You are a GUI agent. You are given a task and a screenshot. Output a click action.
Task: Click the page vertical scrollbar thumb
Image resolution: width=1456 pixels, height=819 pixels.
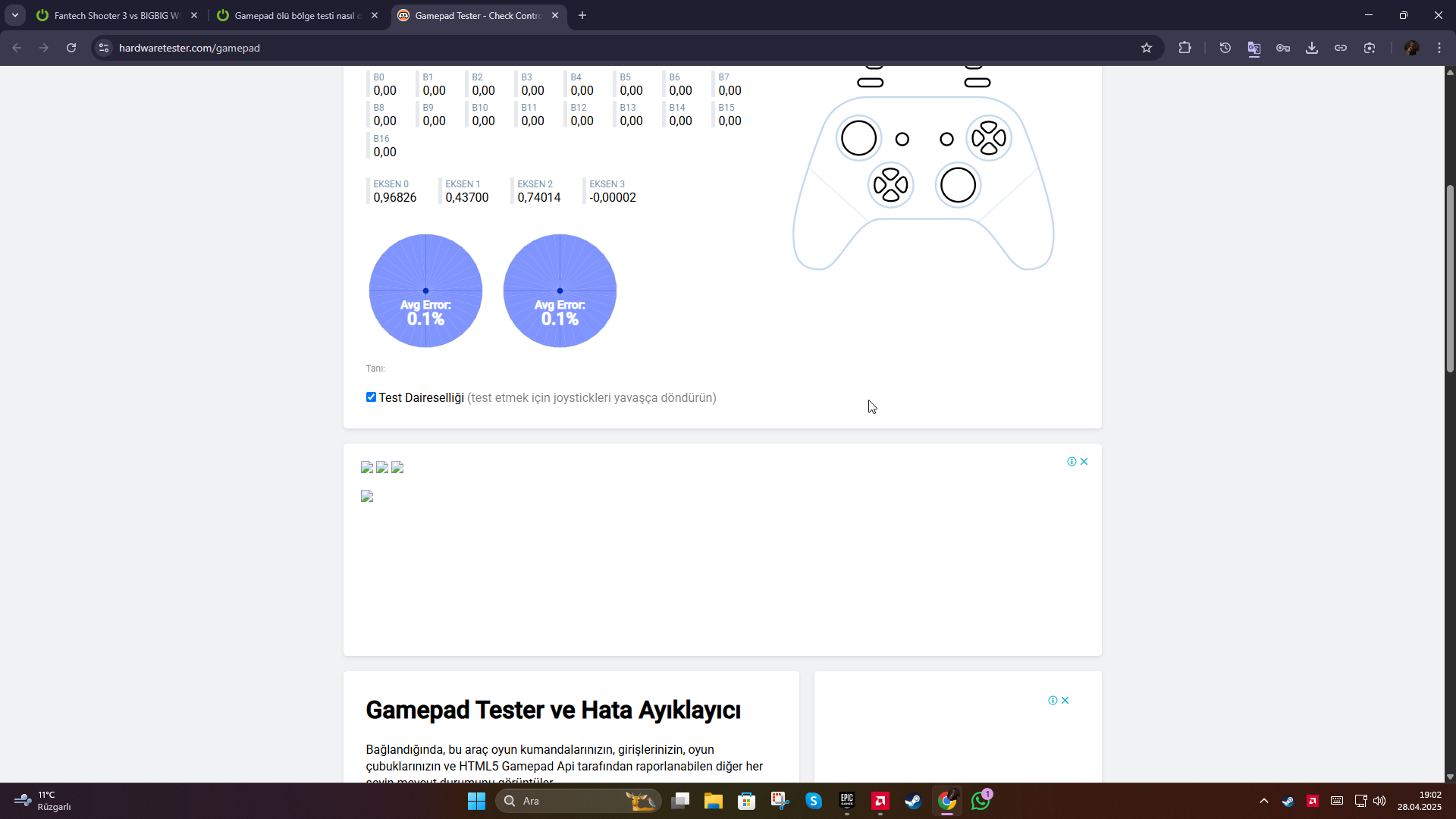point(1450,278)
